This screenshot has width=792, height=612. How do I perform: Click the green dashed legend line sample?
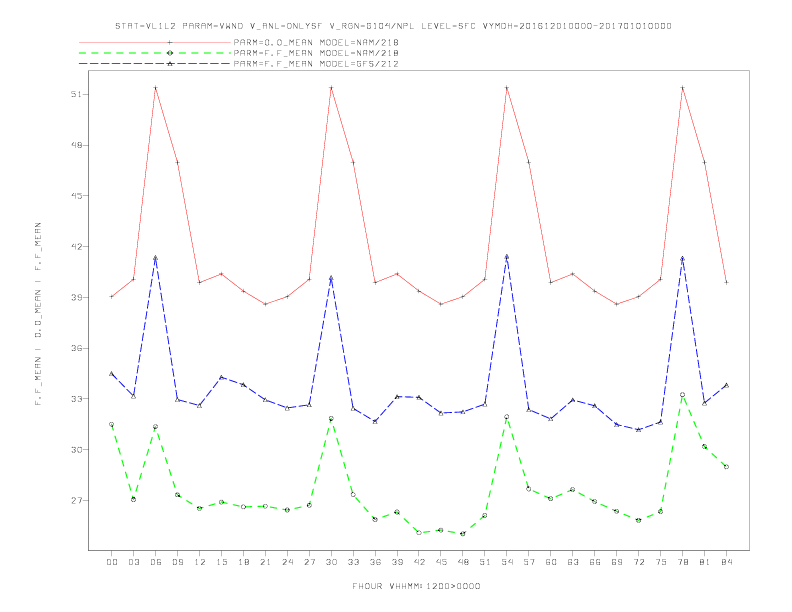click(x=155, y=53)
